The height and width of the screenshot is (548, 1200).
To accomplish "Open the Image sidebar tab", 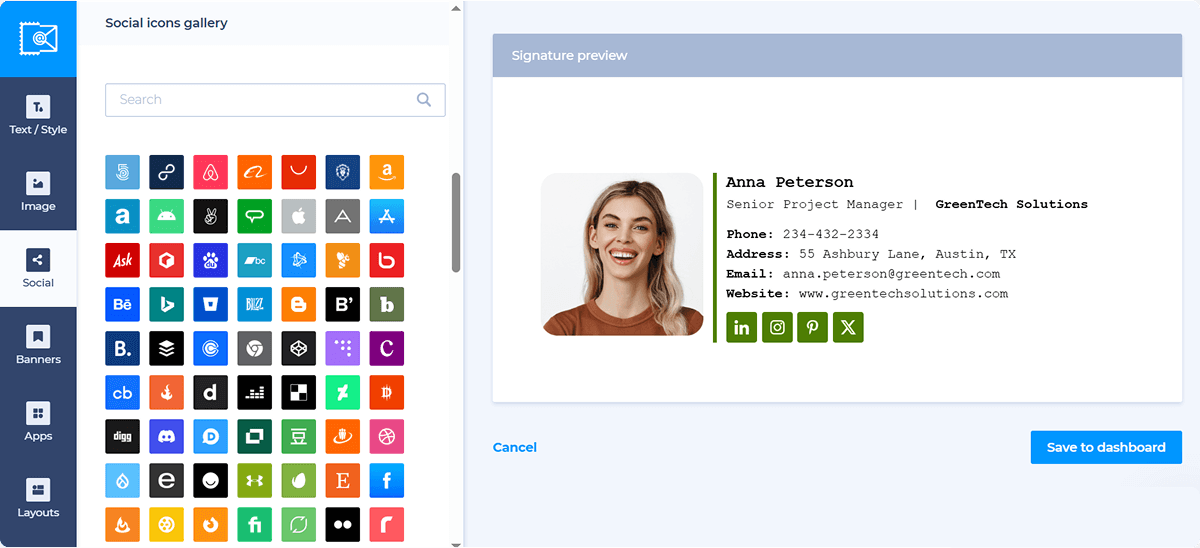I will pyautogui.click(x=38, y=193).
